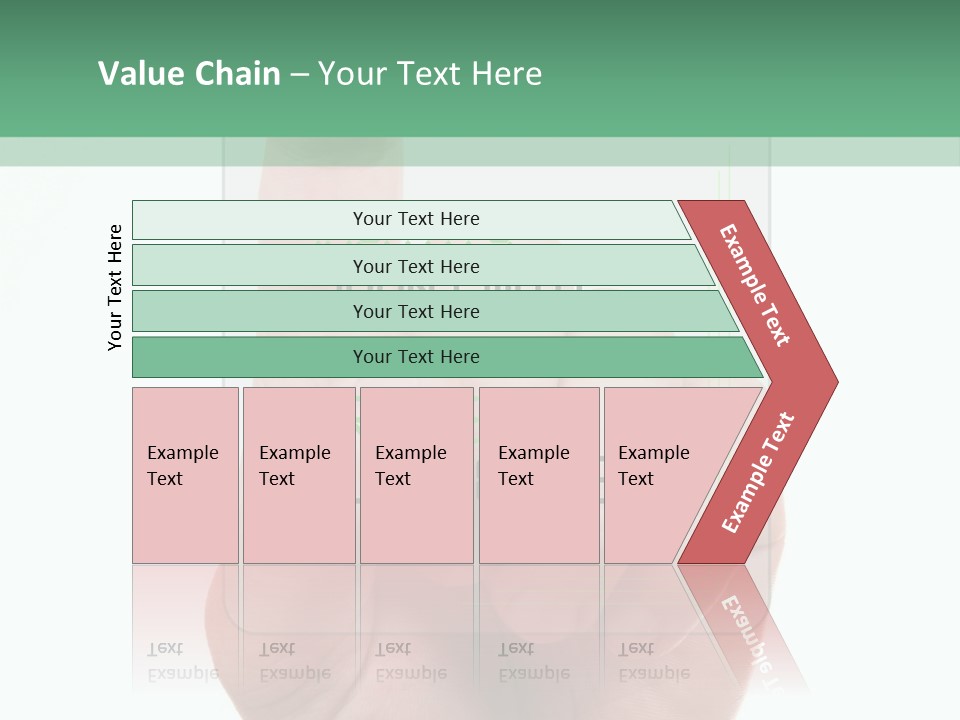Select the third pink 'Example Text' box
The height and width of the screenshot is (720, 960).
coord(416,475)
